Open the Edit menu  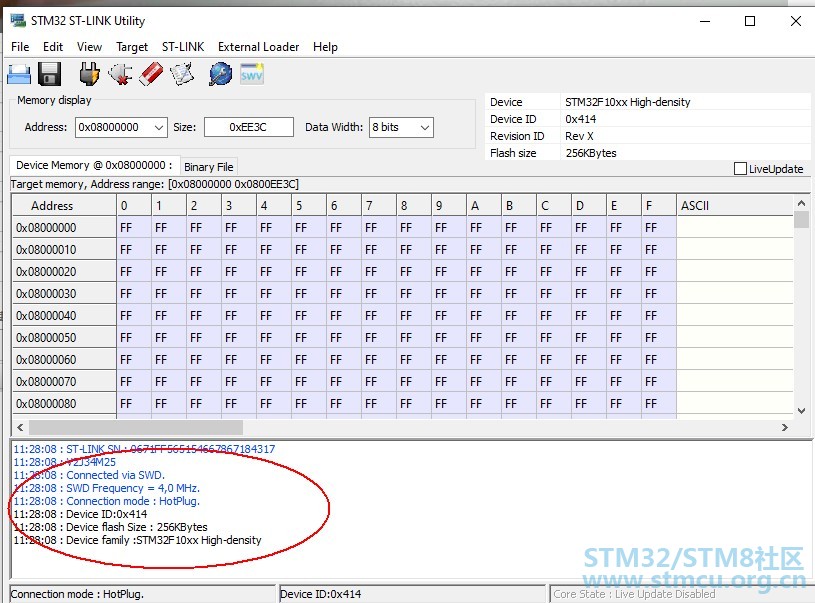point(52,47)
